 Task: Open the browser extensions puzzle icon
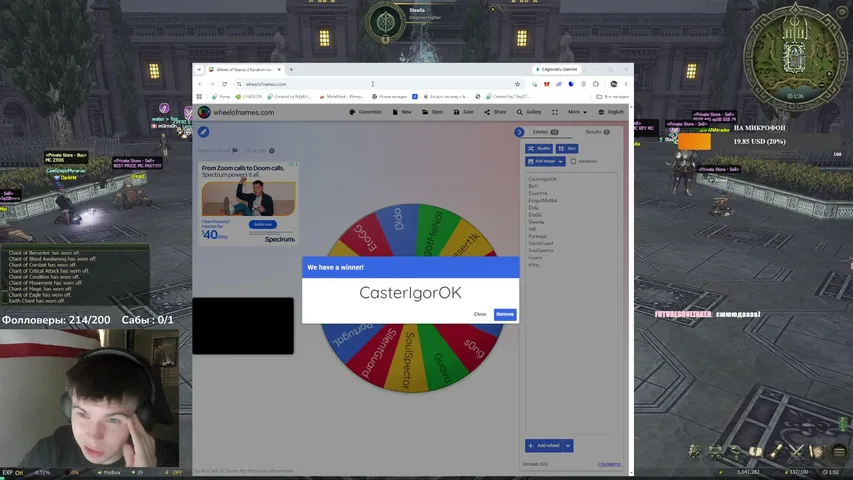(x=596, y=84)
